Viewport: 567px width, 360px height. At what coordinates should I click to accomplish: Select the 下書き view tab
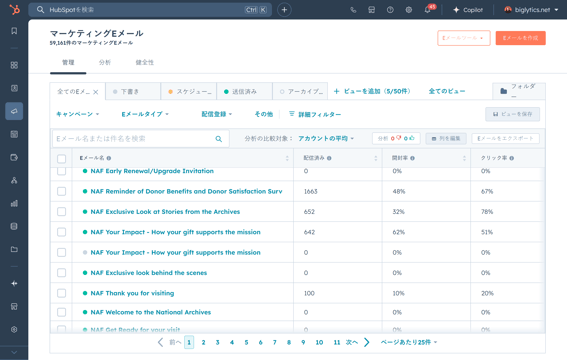click(133, 91)
